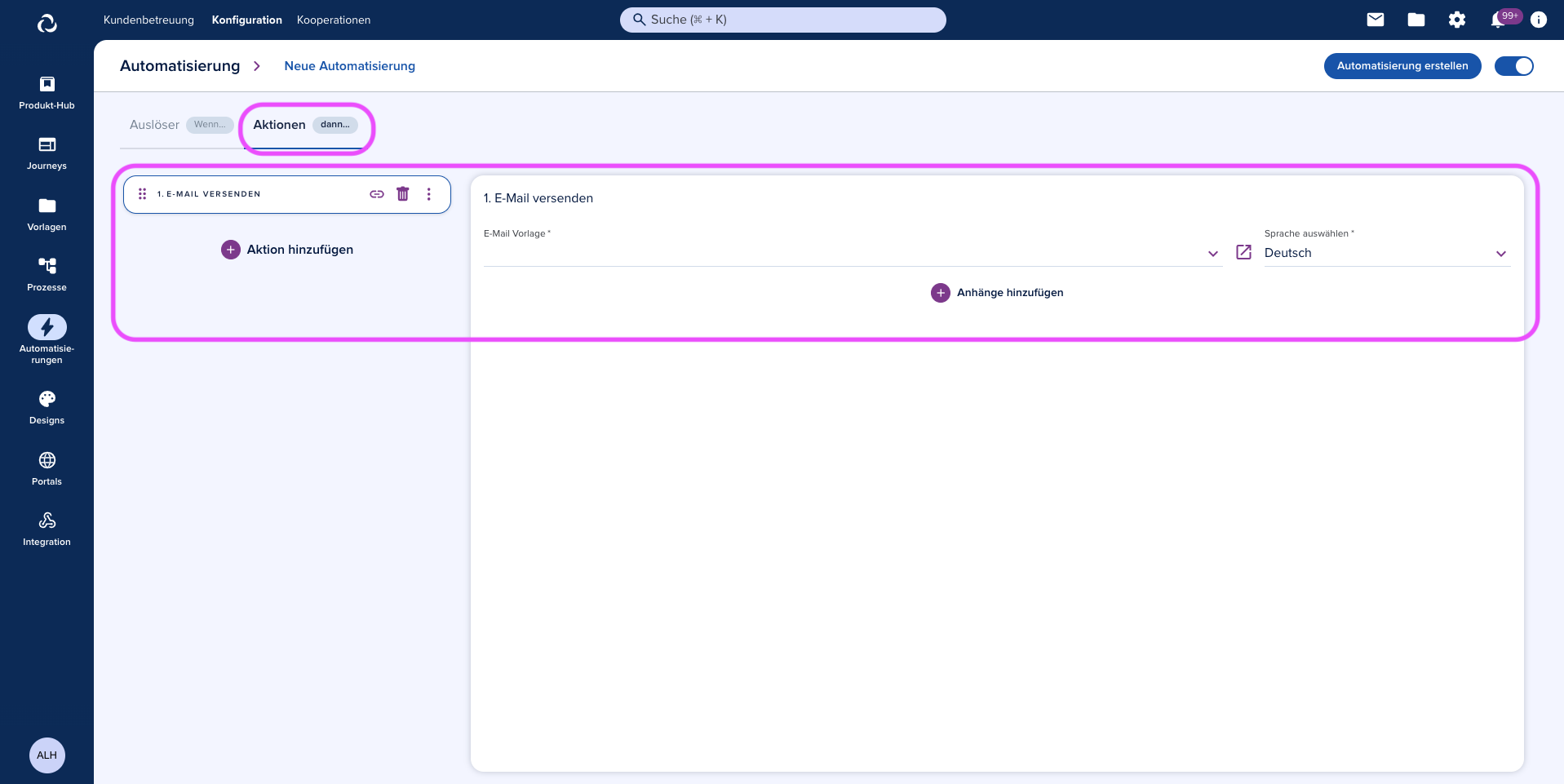Open the three-dot menu of E-Mail versenden action
This screenshot has width=1564, height=784.
click(429, 194)
